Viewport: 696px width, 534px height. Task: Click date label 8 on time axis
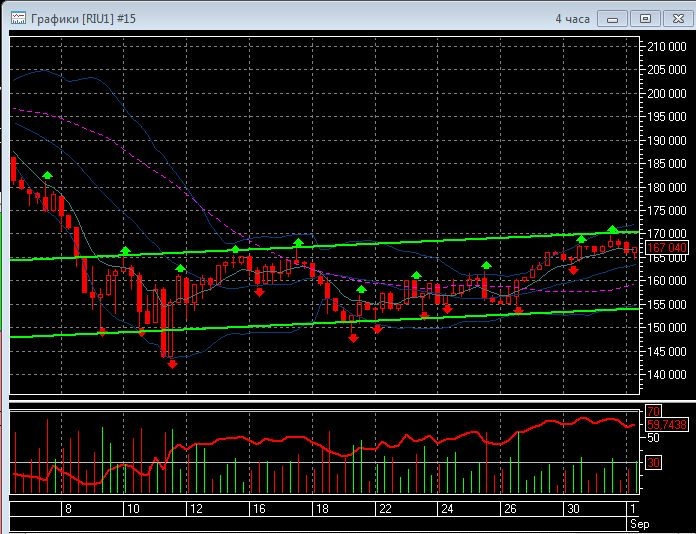tap(68, 509)
